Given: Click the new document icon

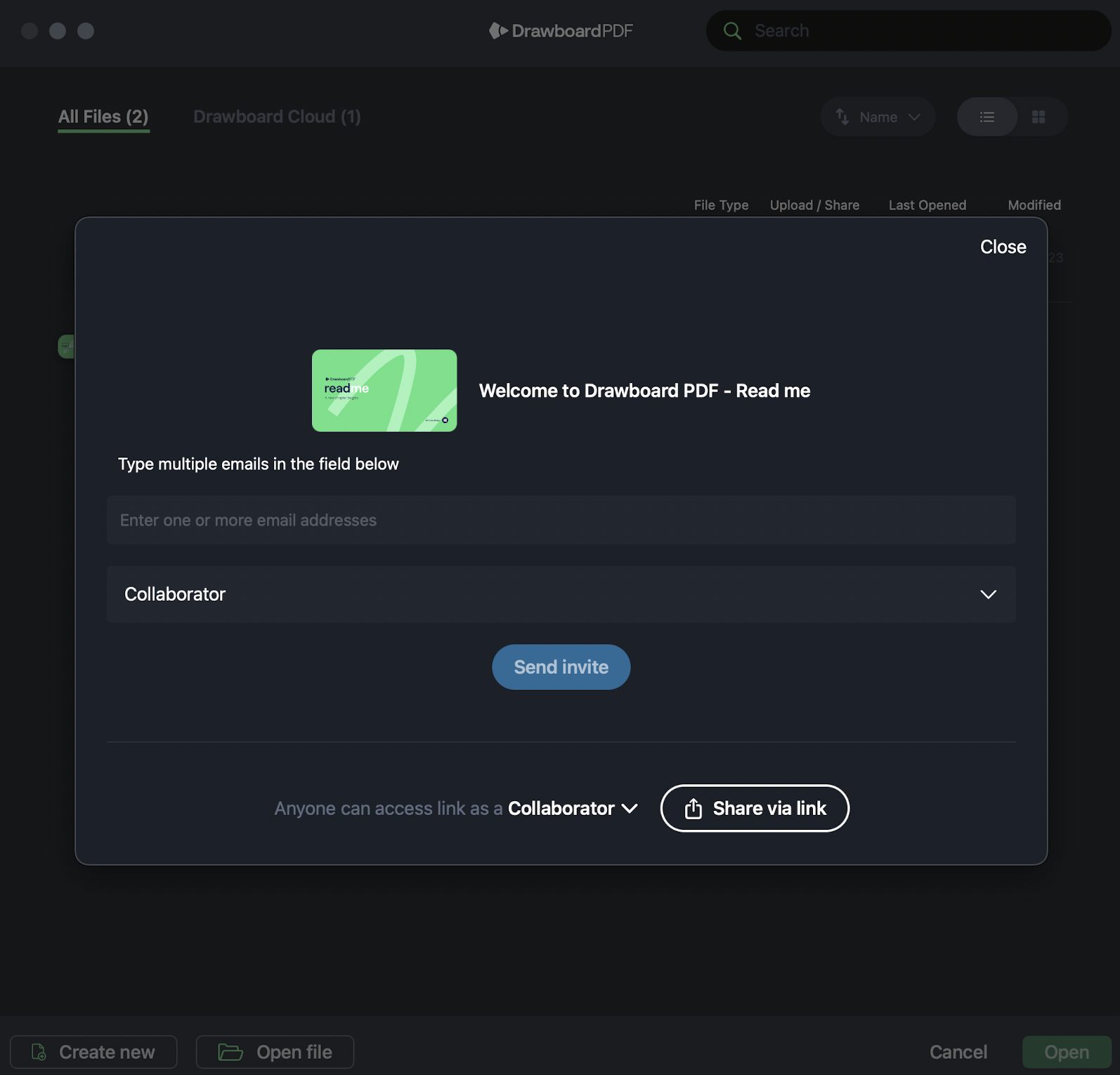Looking at the screenshot, I should pyautogui.click(x=39, y=1052).
